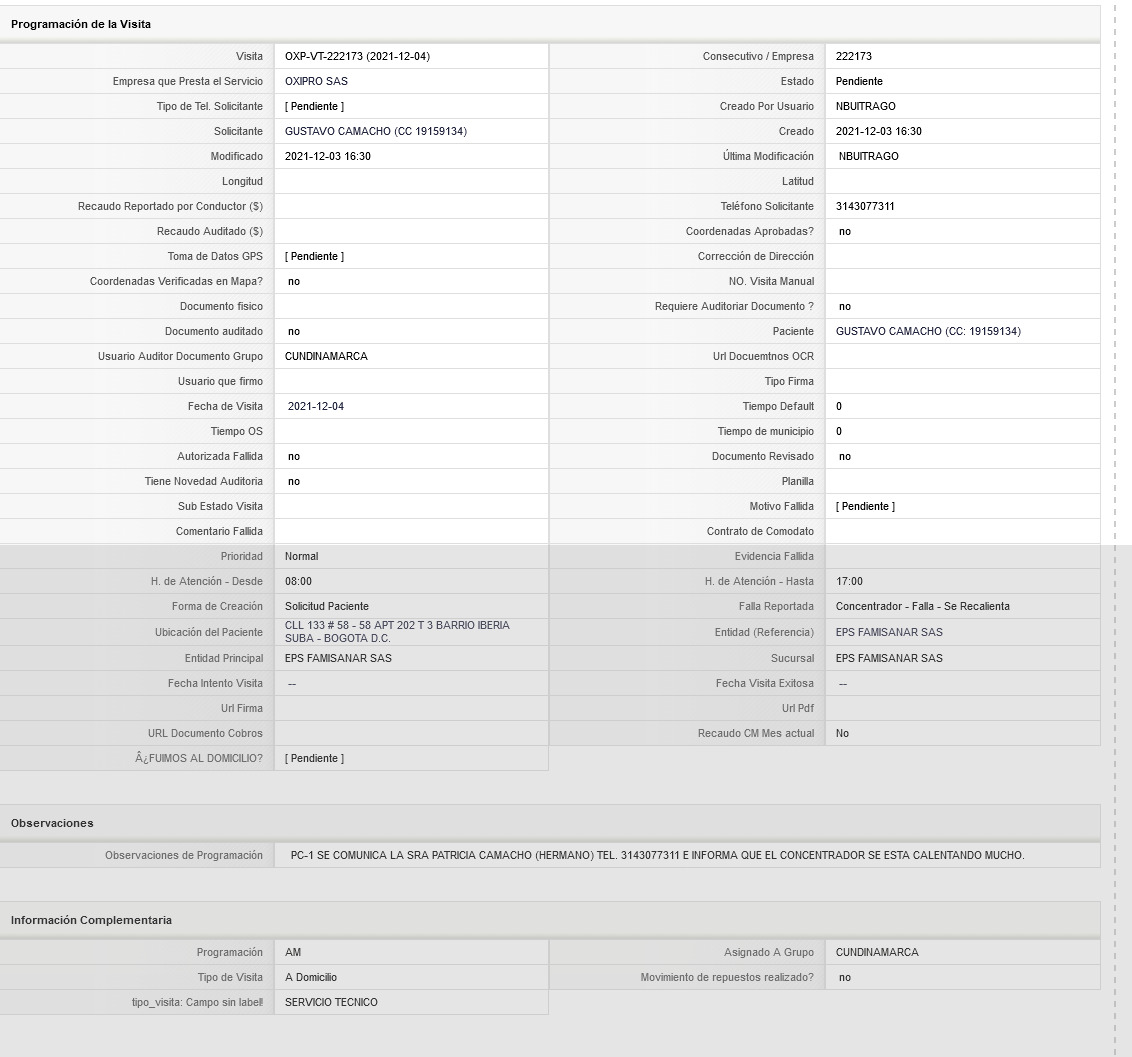
Task: Open patient address CLL 133 # 58 - 58 link
Action: (397, 632)
